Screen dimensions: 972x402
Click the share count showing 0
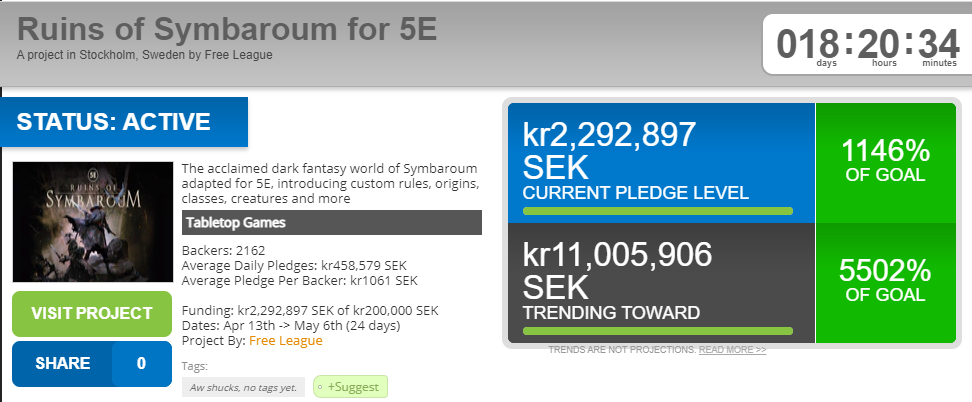pos(142,363)
